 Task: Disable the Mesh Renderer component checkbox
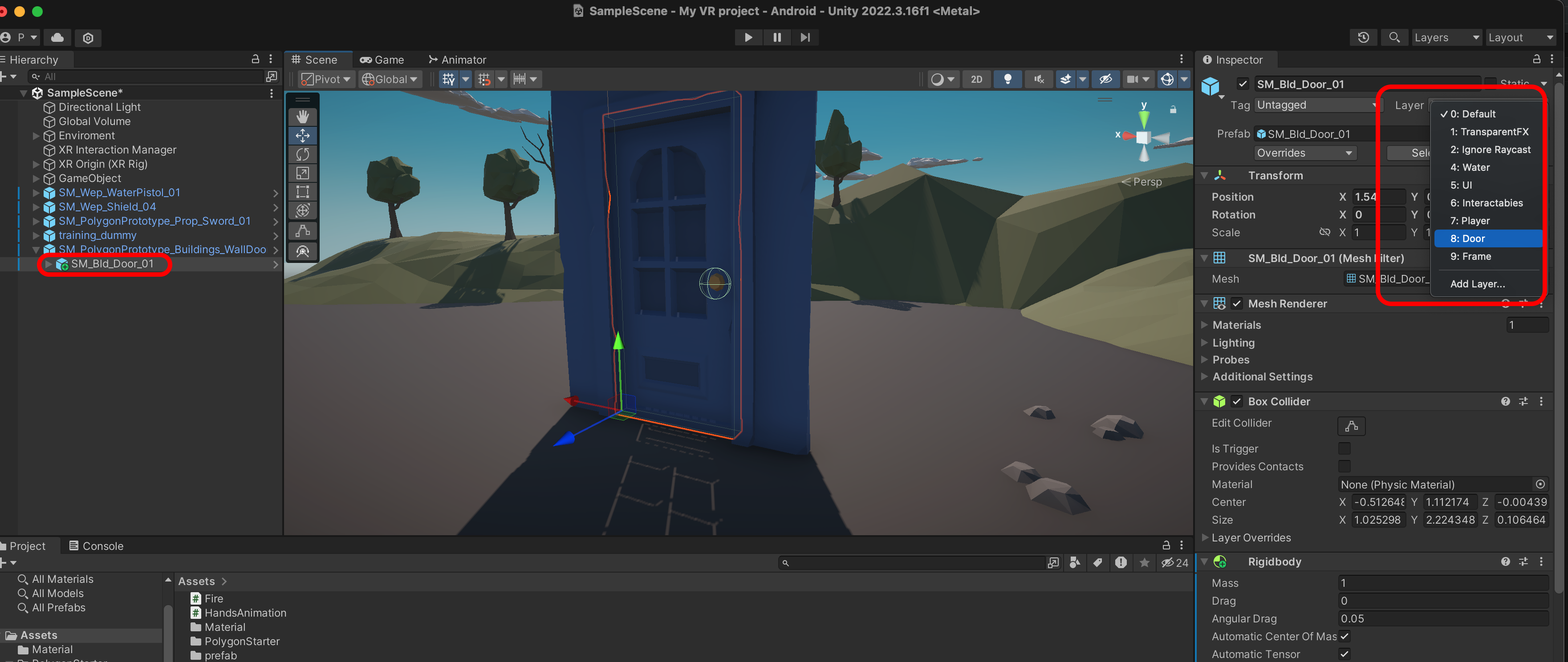coord(1236,303)
